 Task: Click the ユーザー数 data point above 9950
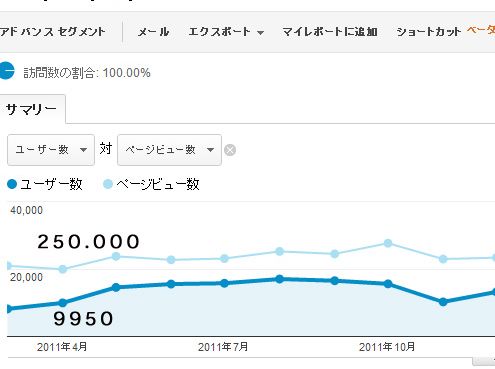63,303
